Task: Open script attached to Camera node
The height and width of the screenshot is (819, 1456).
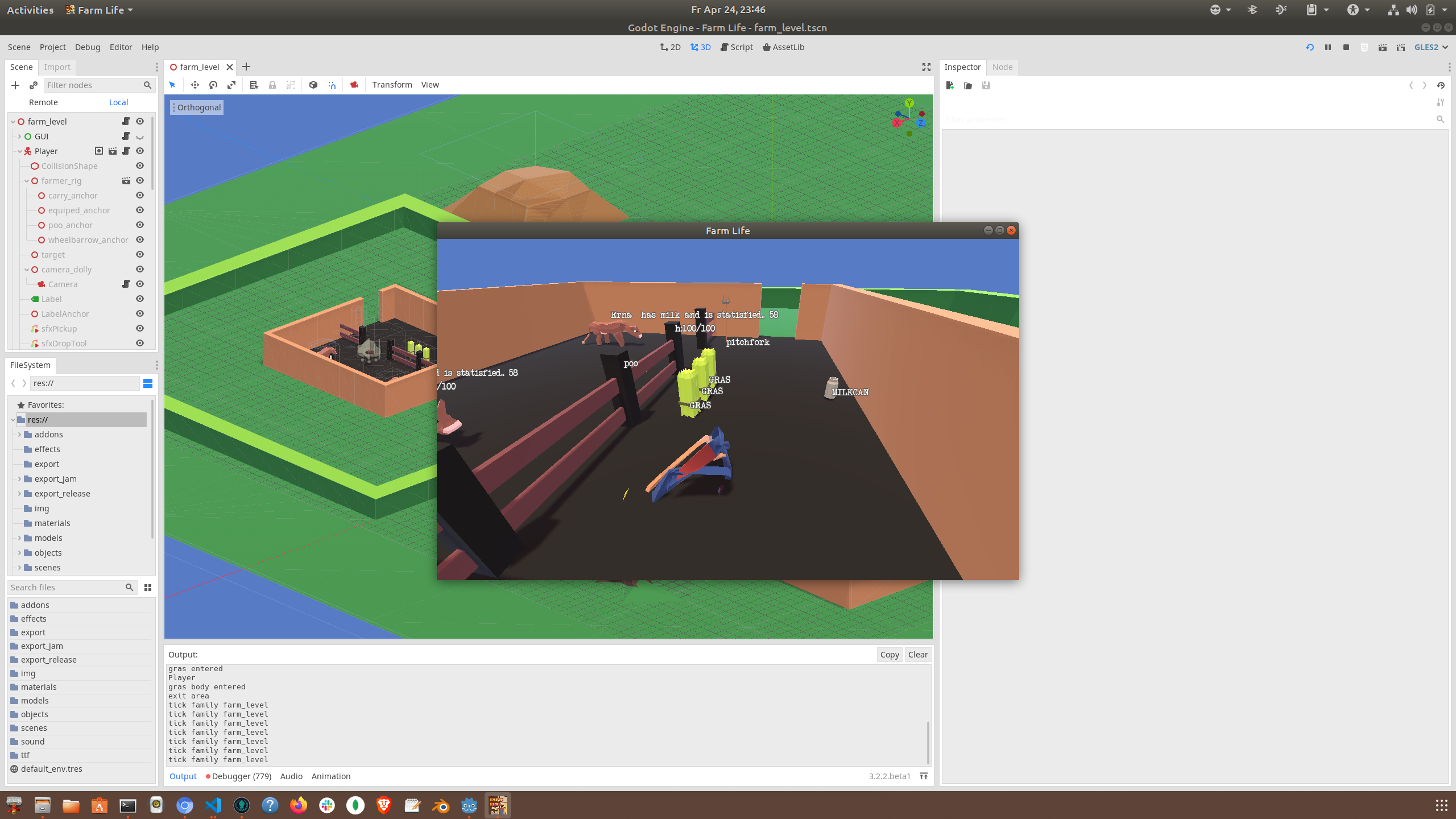Action: point(126,284)
